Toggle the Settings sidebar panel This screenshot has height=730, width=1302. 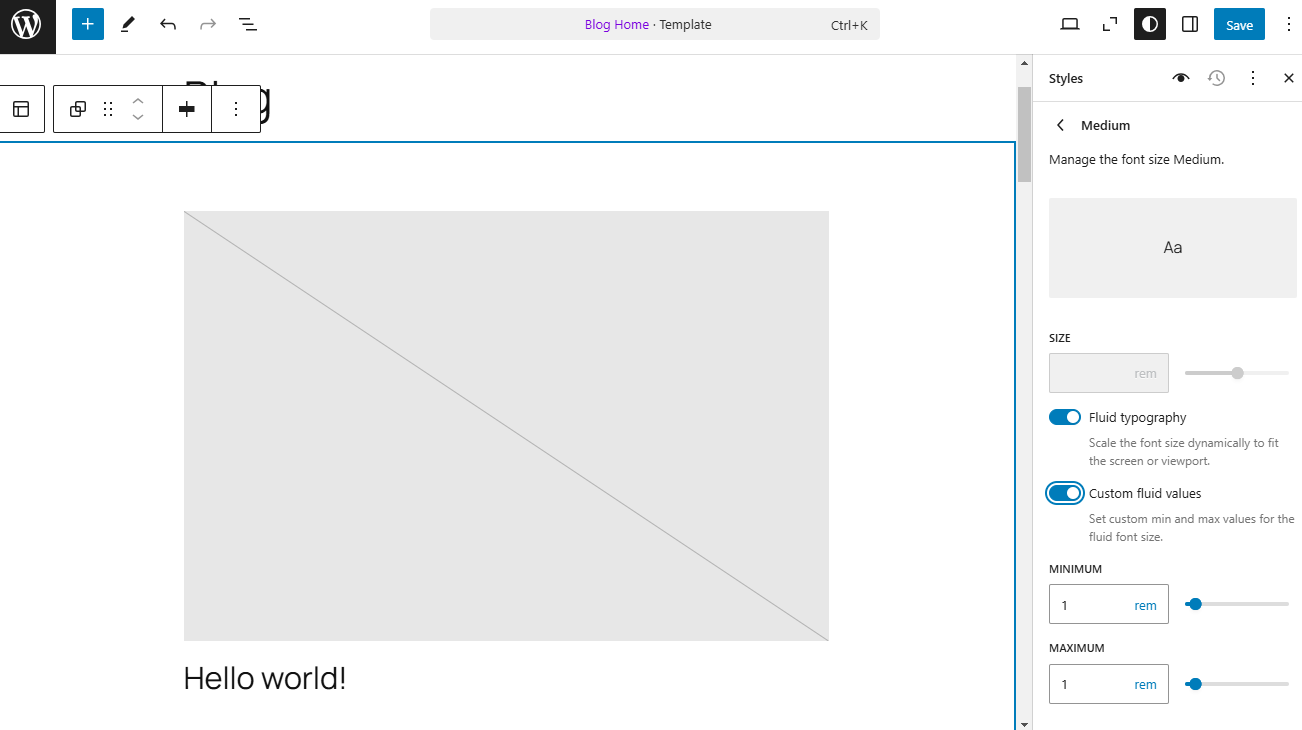1189,24
